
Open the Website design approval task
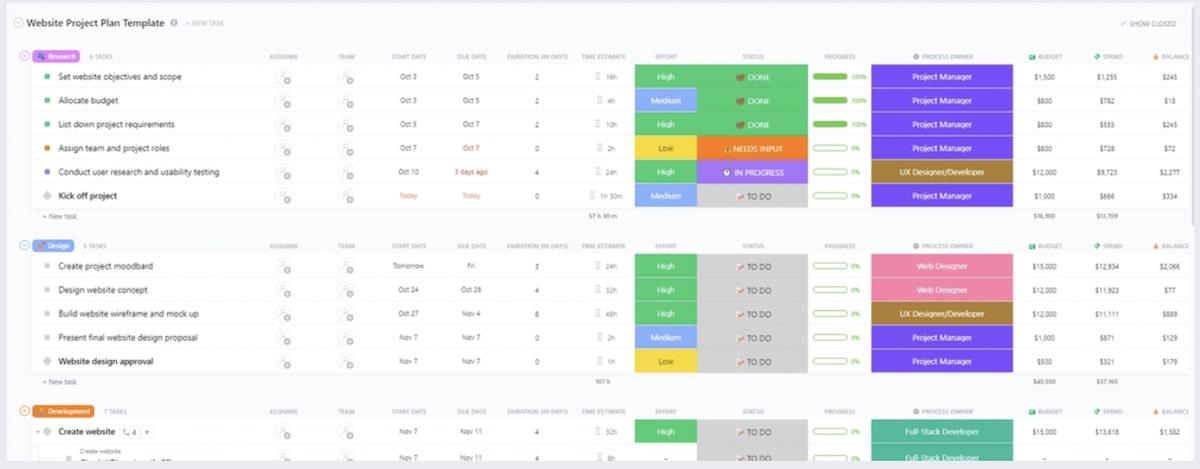coord(106,361)
